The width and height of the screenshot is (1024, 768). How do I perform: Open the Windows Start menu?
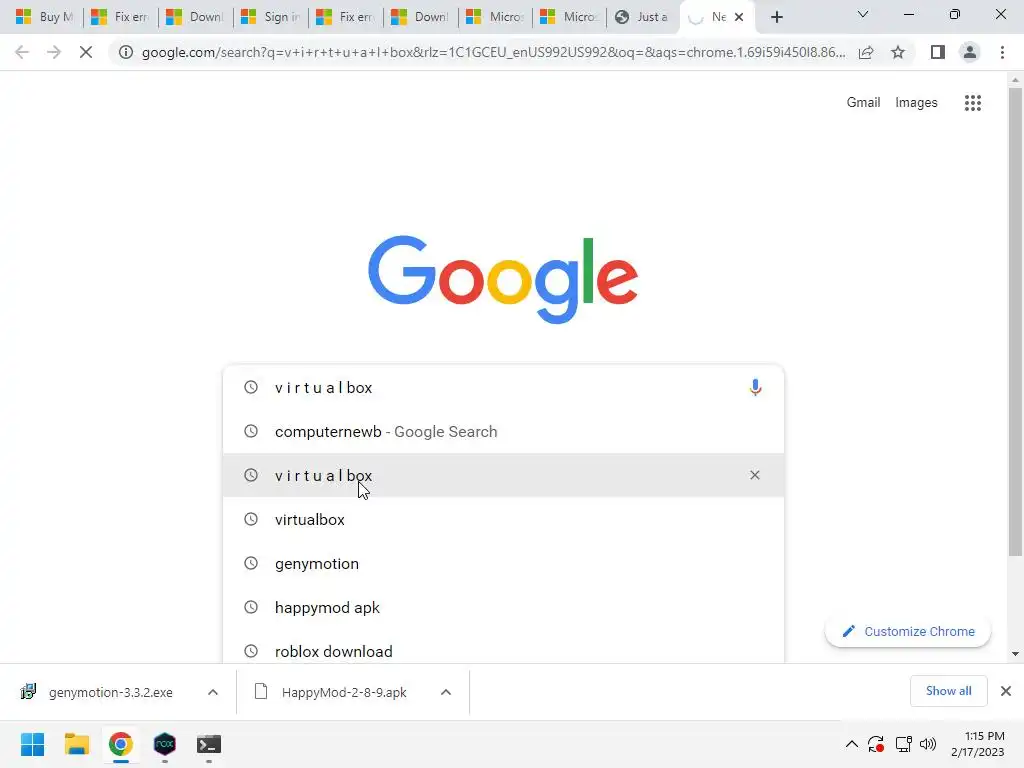click(32, 744)
